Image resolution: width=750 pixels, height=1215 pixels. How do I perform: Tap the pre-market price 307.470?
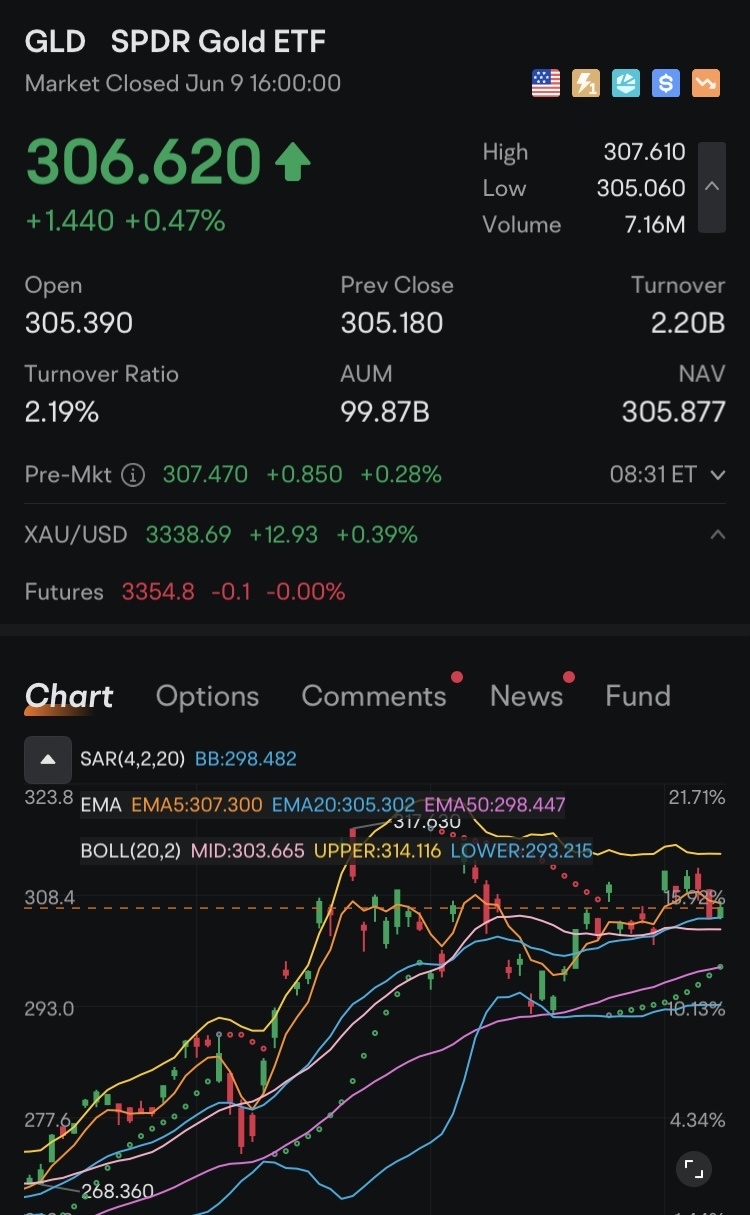(x=205, y=475)
